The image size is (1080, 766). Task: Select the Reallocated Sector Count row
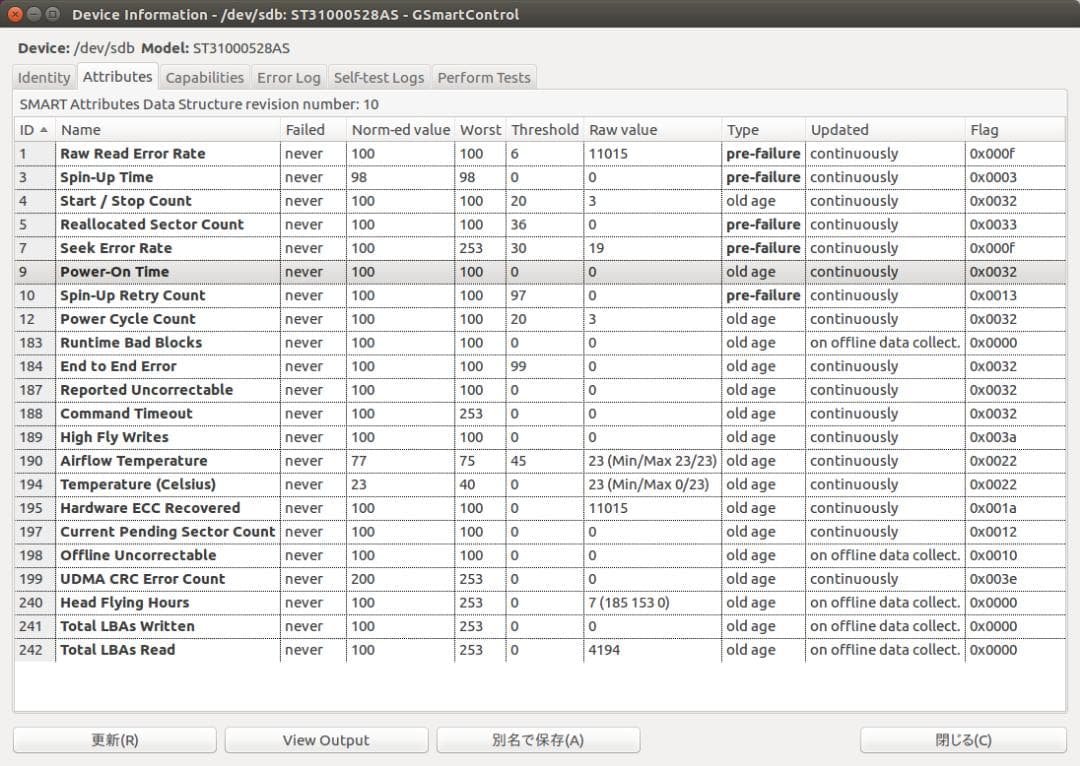(x=151, y=225)
